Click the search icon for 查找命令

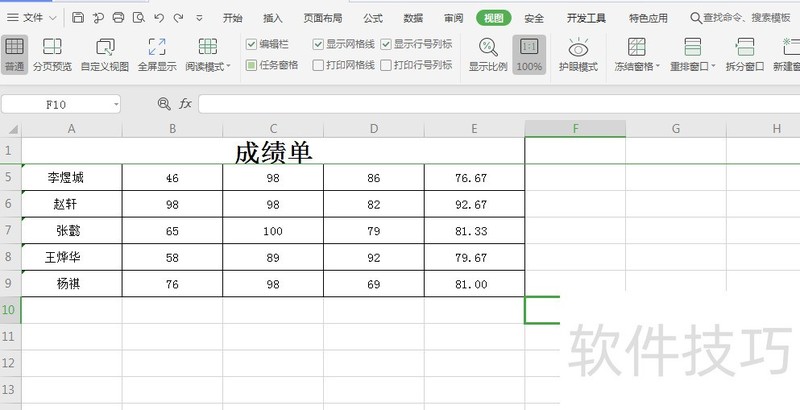(x=695, y=18)
